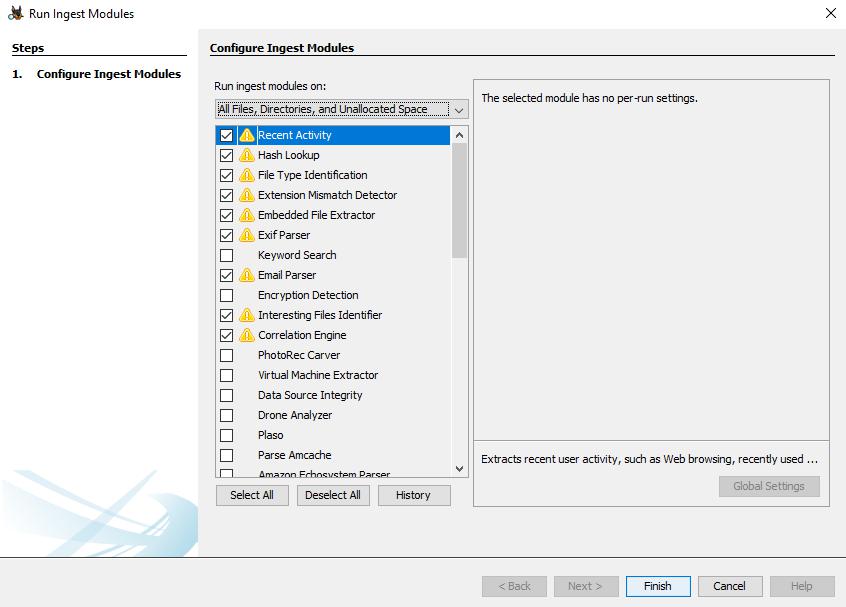Close the Run Ingest Modules dialog
This screenshot has width=846, height=607.
(830, 14)
